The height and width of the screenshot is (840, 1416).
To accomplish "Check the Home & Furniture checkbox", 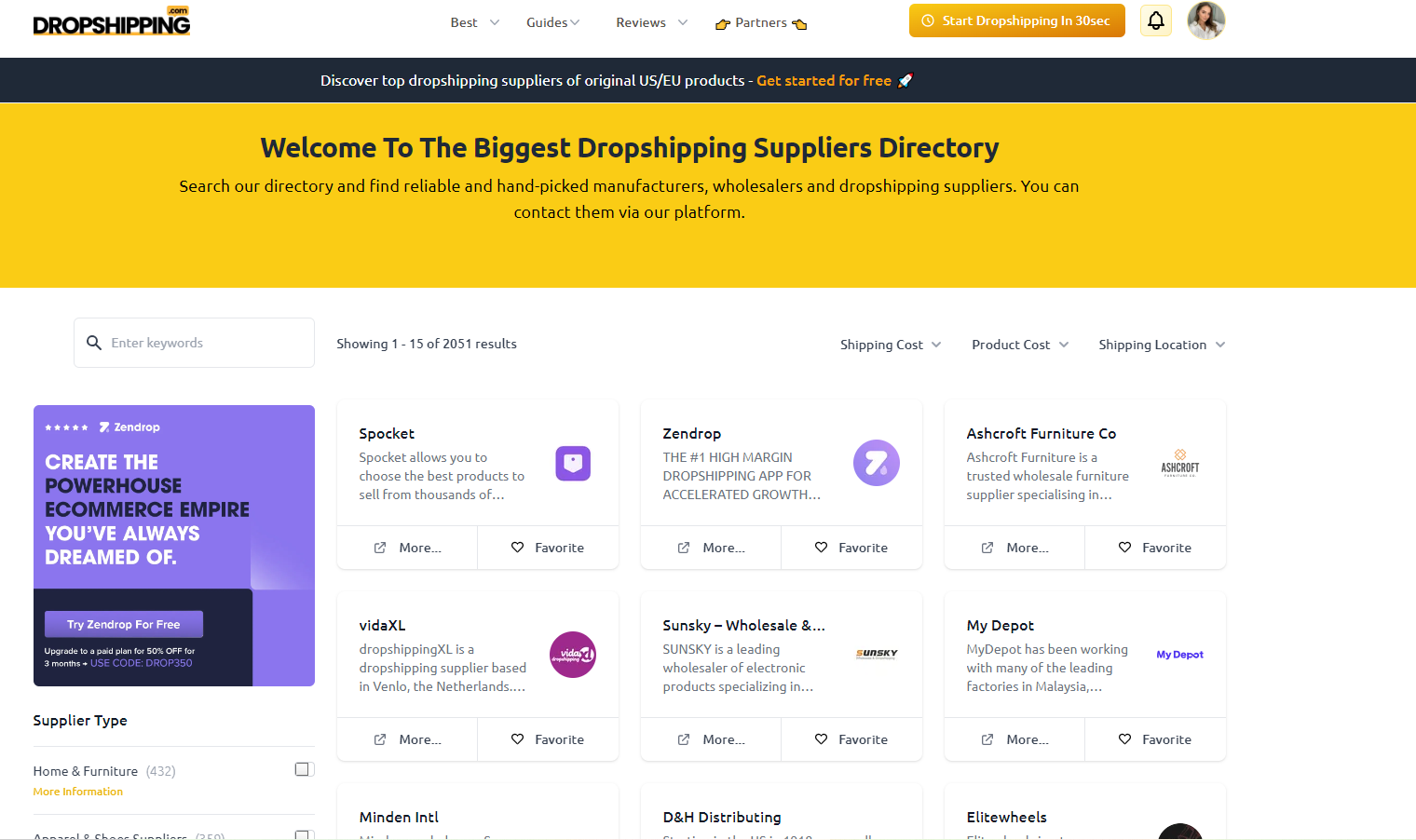I will 303,769.
